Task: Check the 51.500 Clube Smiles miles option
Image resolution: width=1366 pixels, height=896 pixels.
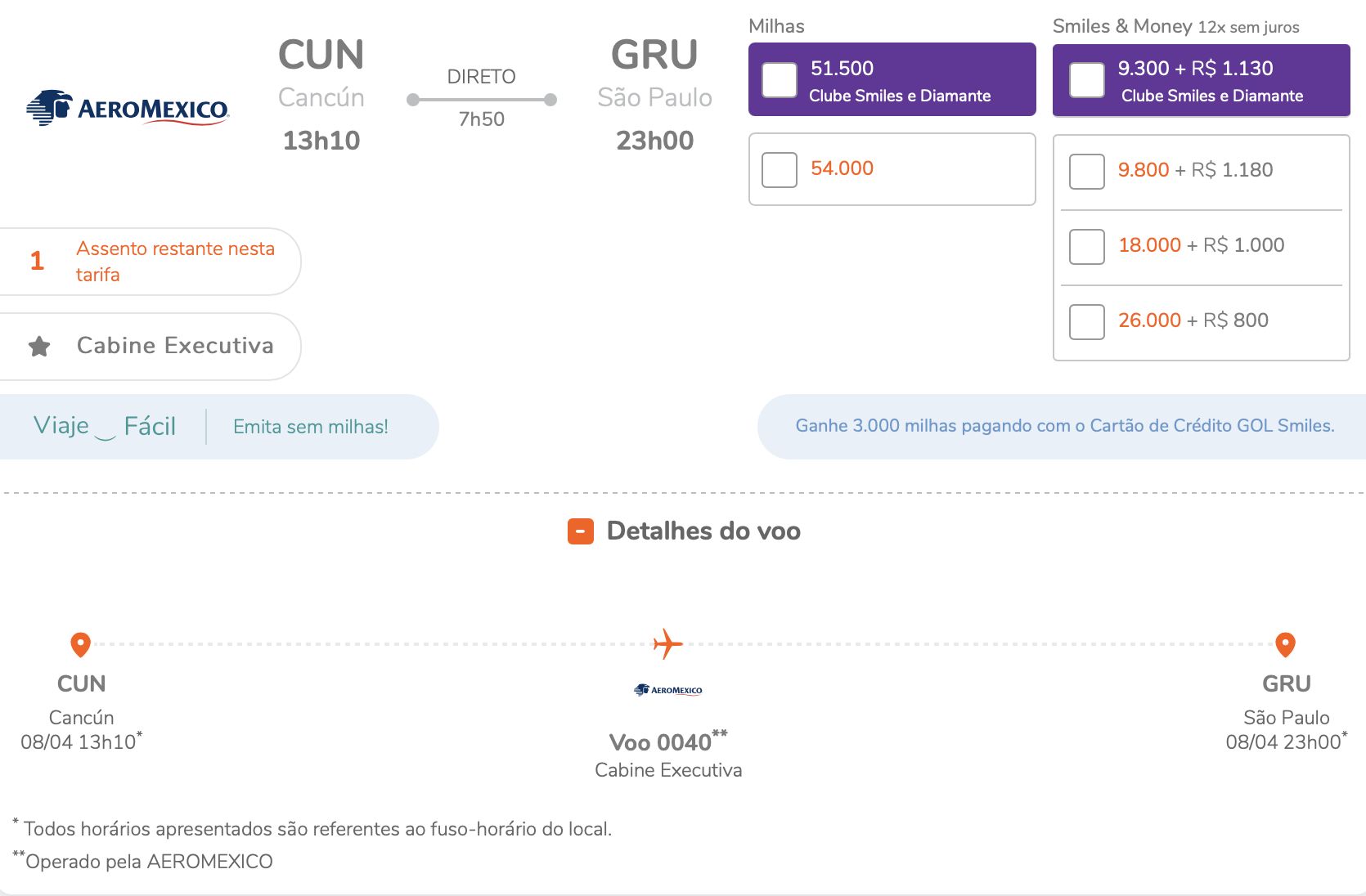Action: [780, 80]
